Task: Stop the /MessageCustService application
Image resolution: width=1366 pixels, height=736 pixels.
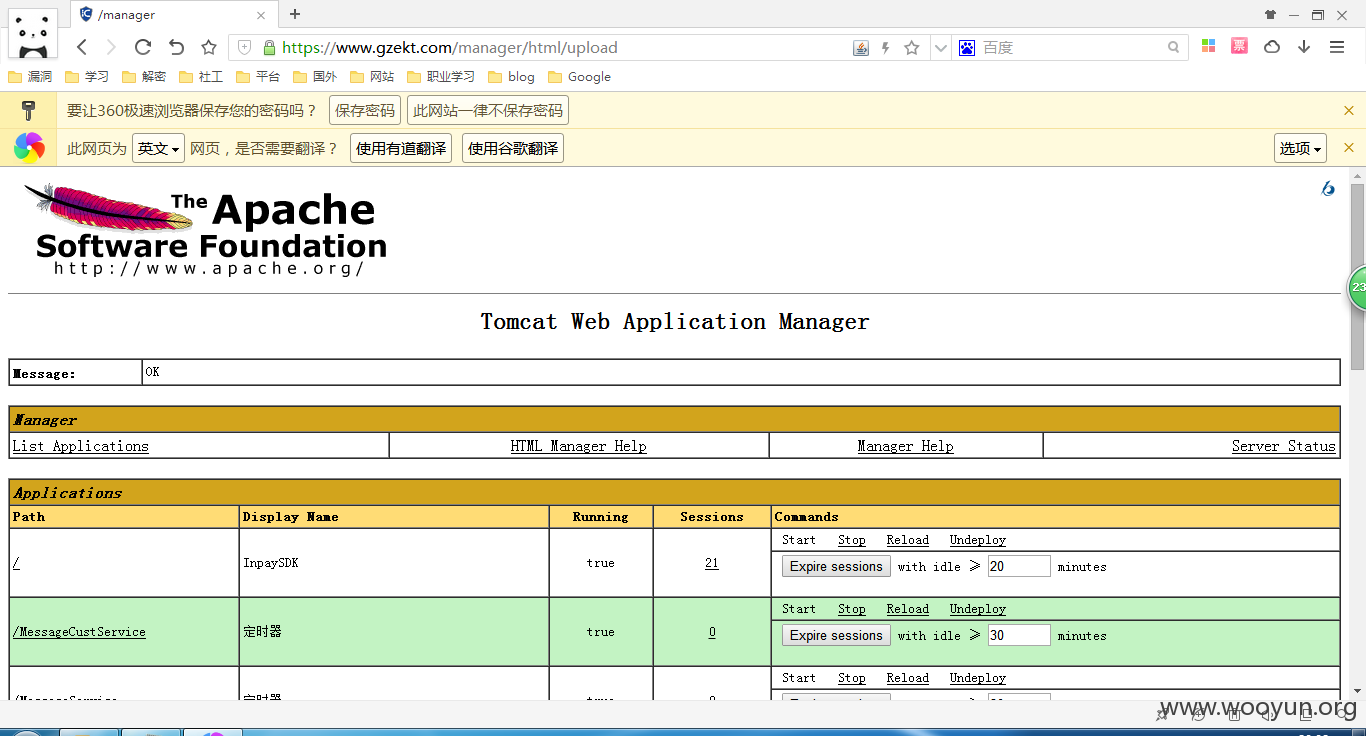Action: coord(851,609)
